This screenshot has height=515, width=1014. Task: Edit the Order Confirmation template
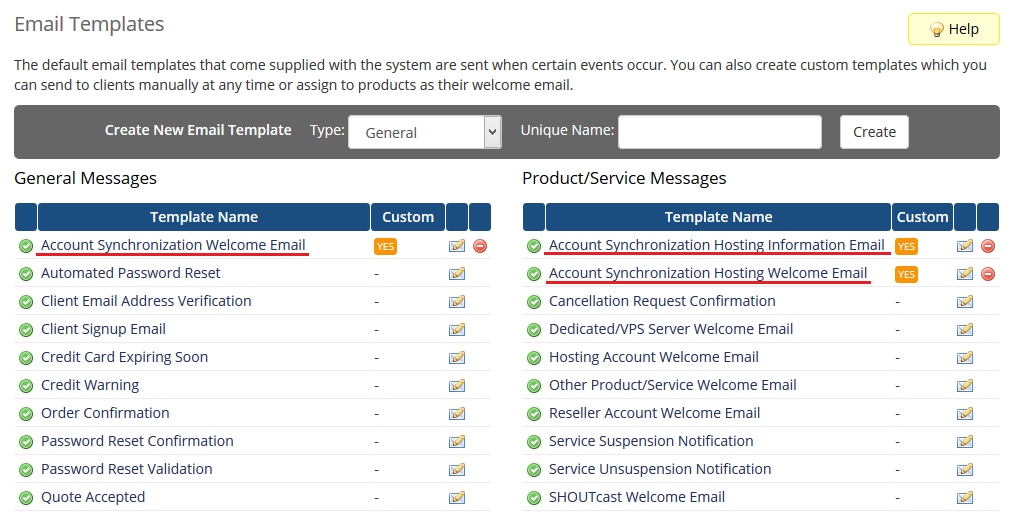(457, 413)
